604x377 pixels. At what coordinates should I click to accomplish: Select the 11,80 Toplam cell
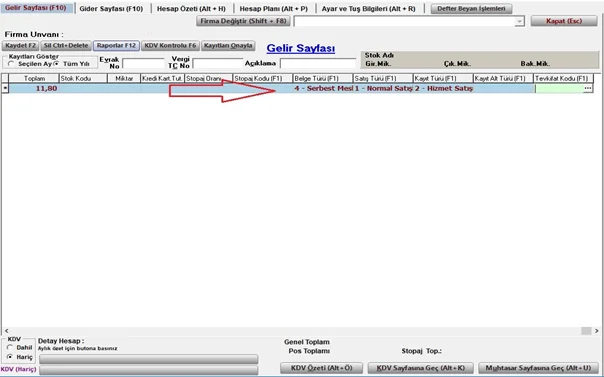34,89
